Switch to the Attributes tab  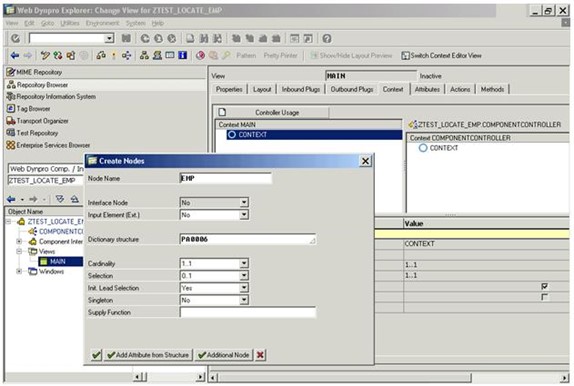tap(427, 89)
